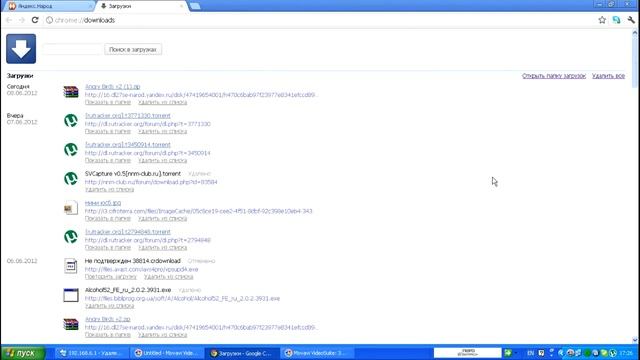Image resolution: width=640 pixels, height=360 pixels.
Task: Remove SVCapture torrent from list
Action: [109, 189]
